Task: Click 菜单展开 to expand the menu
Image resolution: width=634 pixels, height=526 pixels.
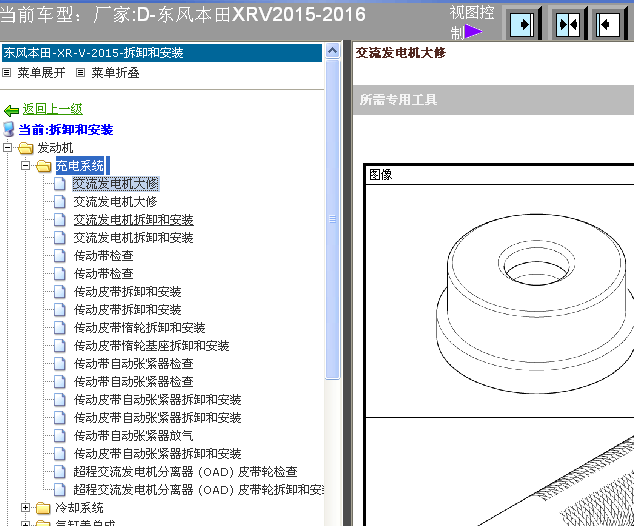Action: 41,73
